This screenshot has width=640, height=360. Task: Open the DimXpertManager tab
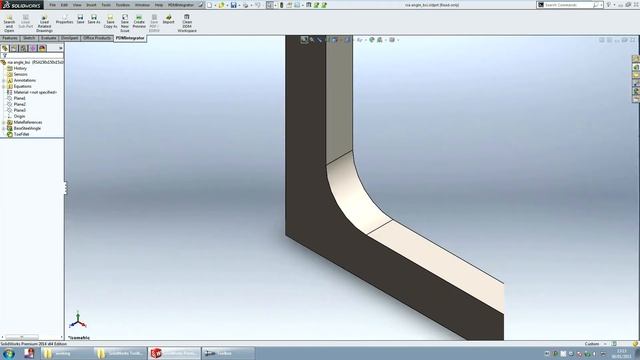pos(33,48)
